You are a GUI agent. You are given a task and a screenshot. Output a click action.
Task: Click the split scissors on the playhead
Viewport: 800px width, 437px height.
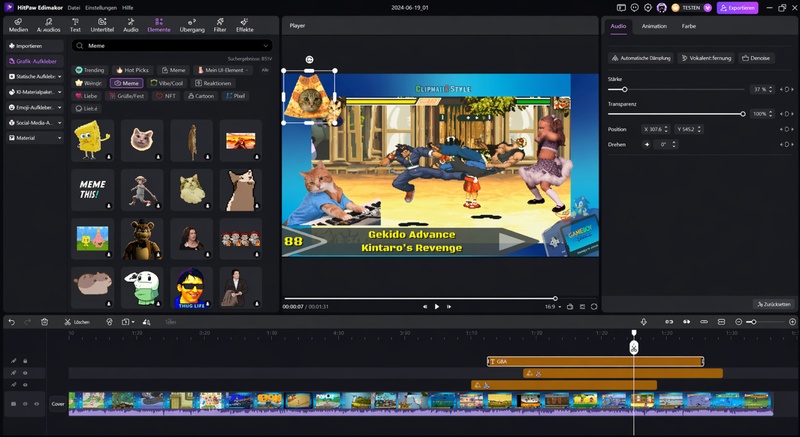click(634, 348)
